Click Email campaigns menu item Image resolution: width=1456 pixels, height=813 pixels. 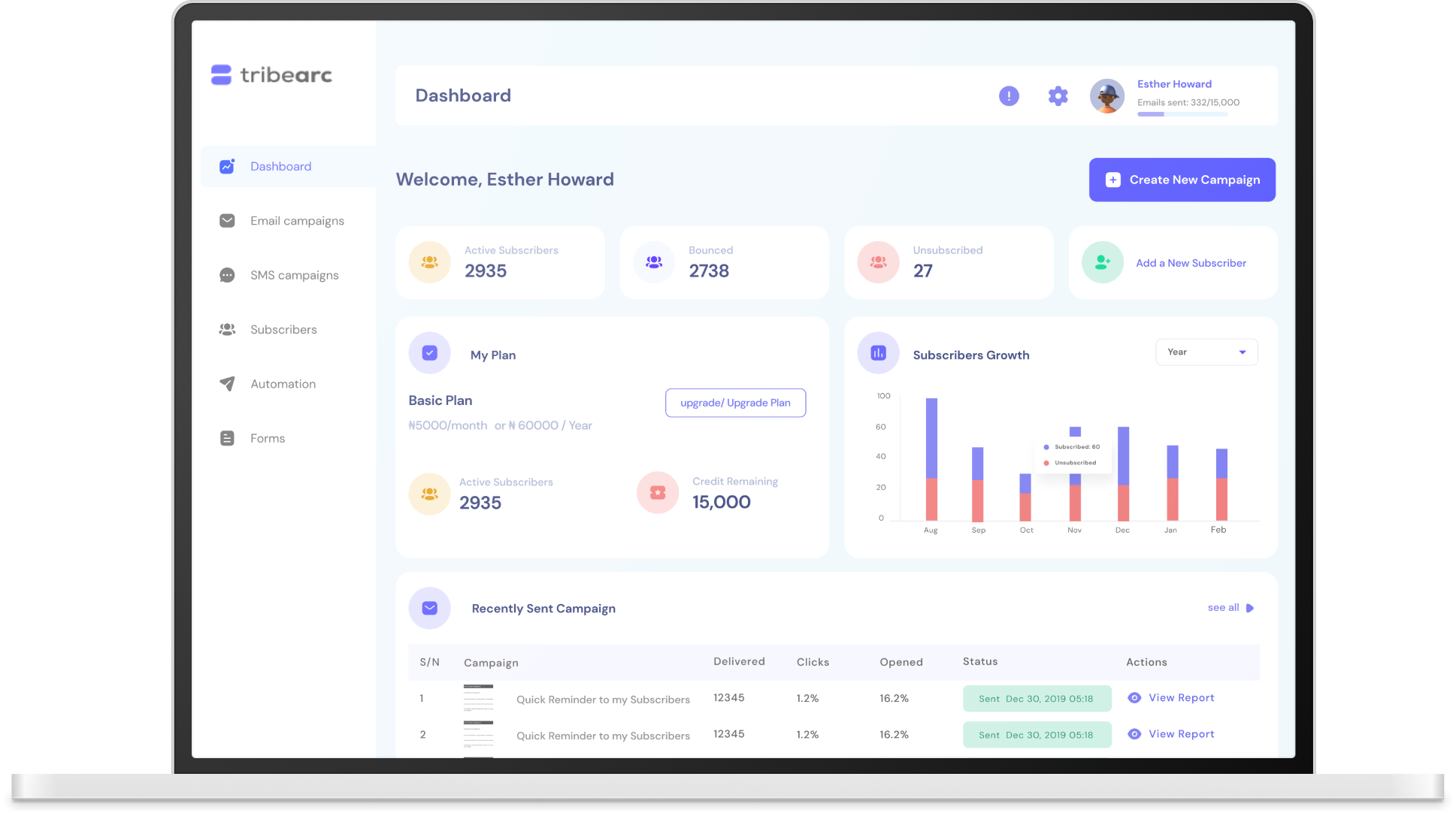click(x=297, y=220)
